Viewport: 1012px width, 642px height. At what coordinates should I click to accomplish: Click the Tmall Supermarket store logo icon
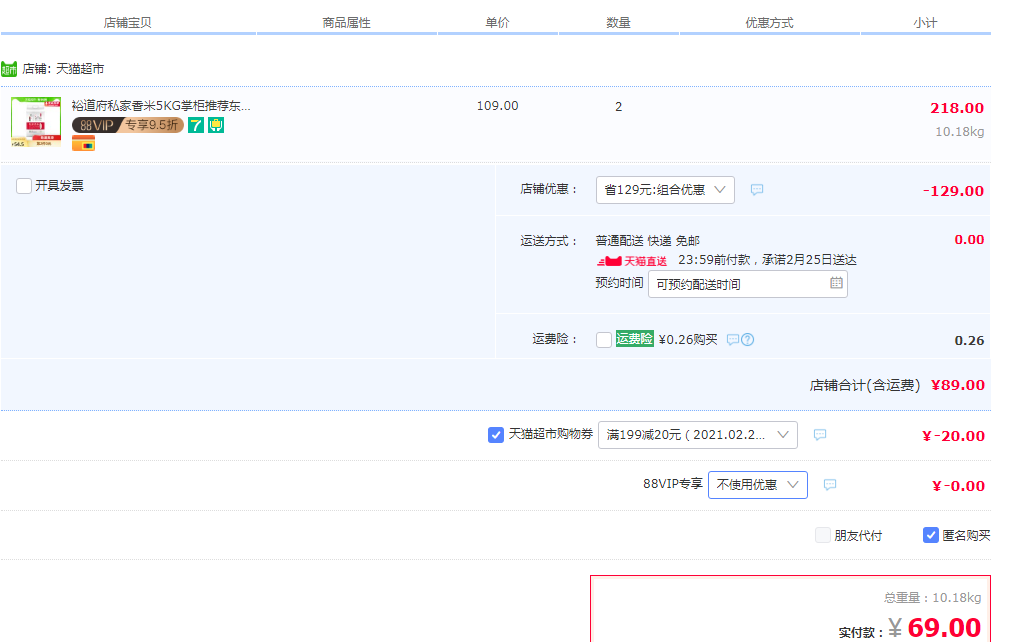point(9,68)
